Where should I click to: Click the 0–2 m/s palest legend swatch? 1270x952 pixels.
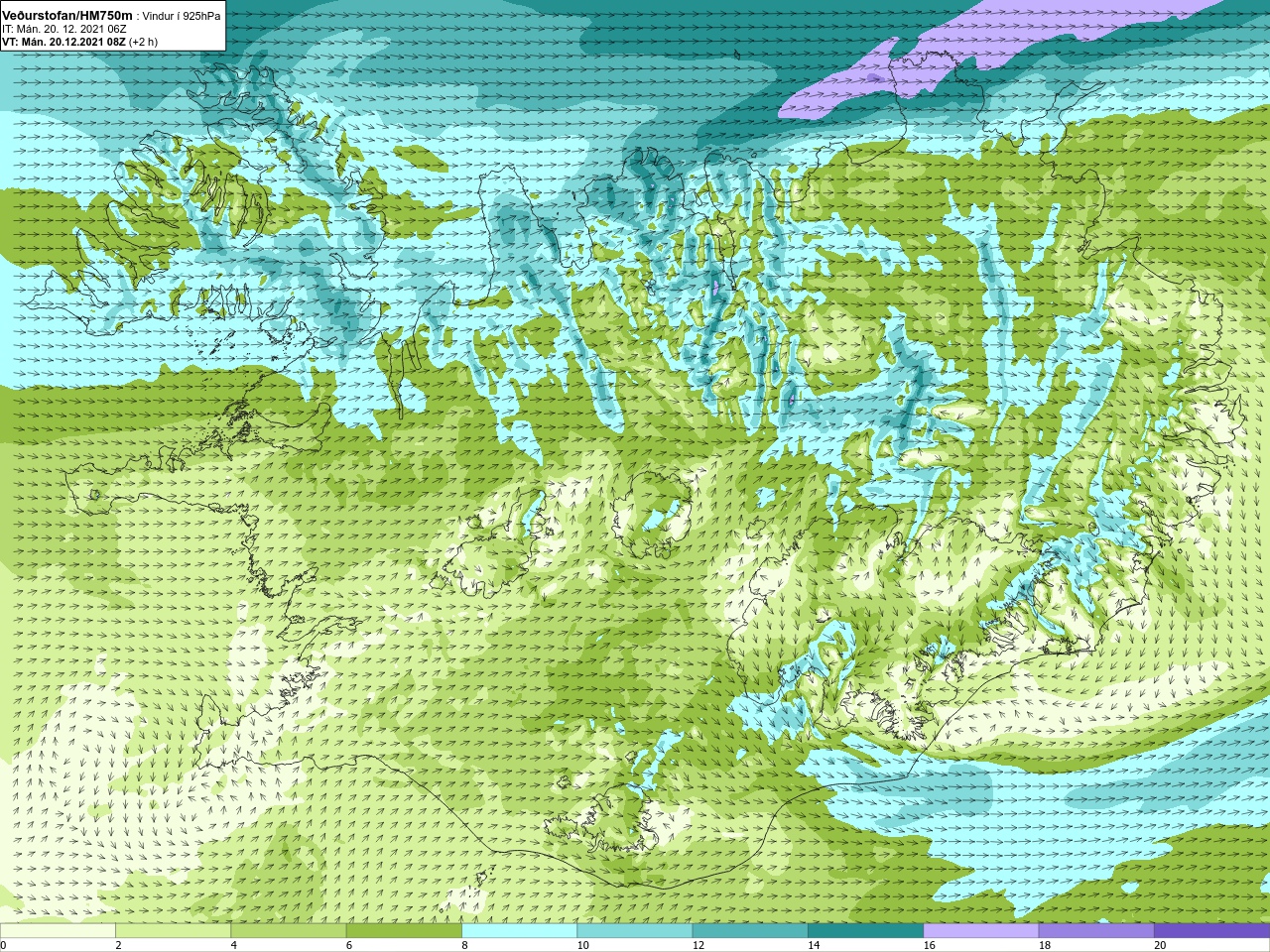[x=58, y=931]
